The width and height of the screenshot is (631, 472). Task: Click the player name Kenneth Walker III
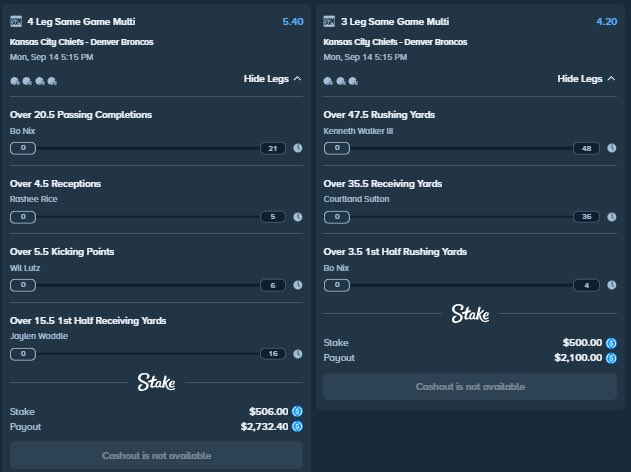point(358,131)
